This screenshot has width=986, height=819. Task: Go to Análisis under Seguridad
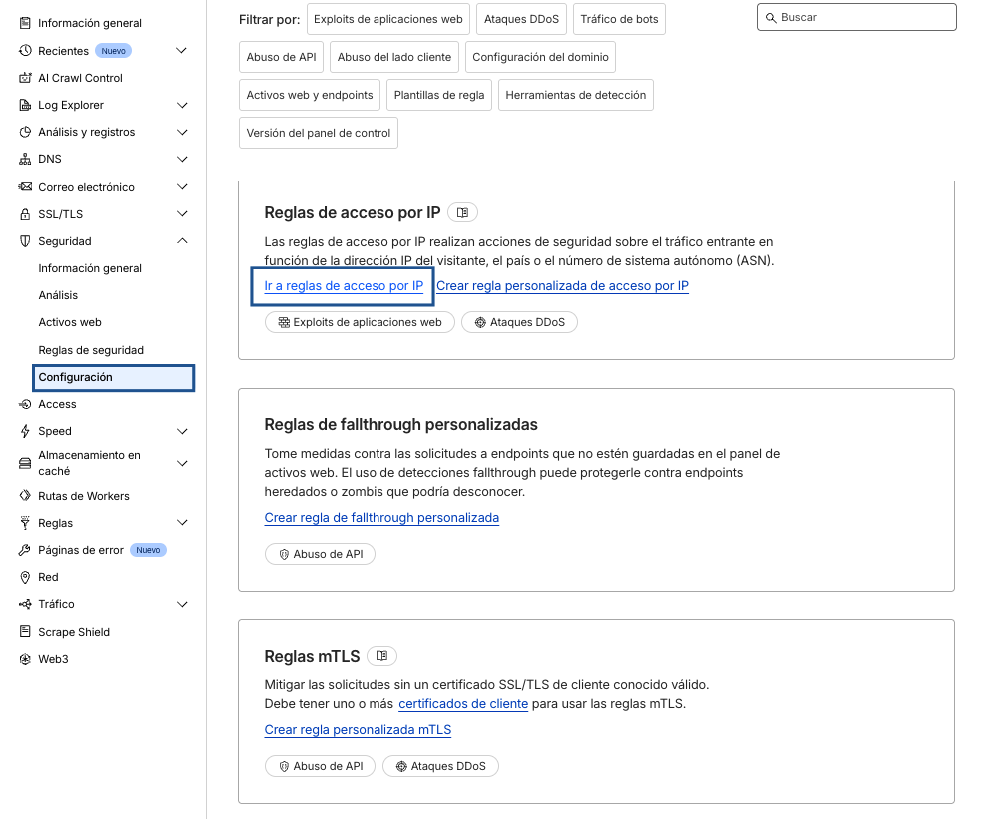58,295
